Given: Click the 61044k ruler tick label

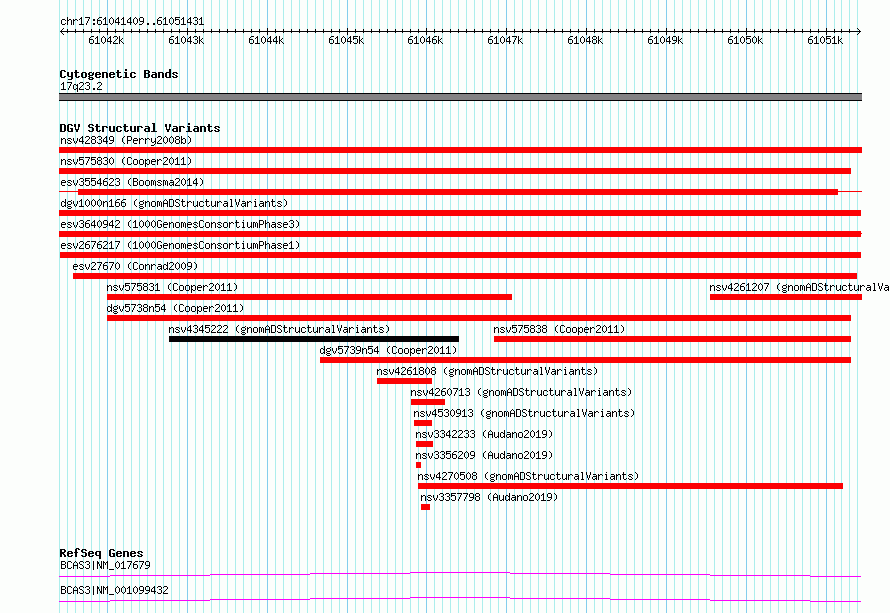Looking at the screenshot, I should [x=266, y=40].
